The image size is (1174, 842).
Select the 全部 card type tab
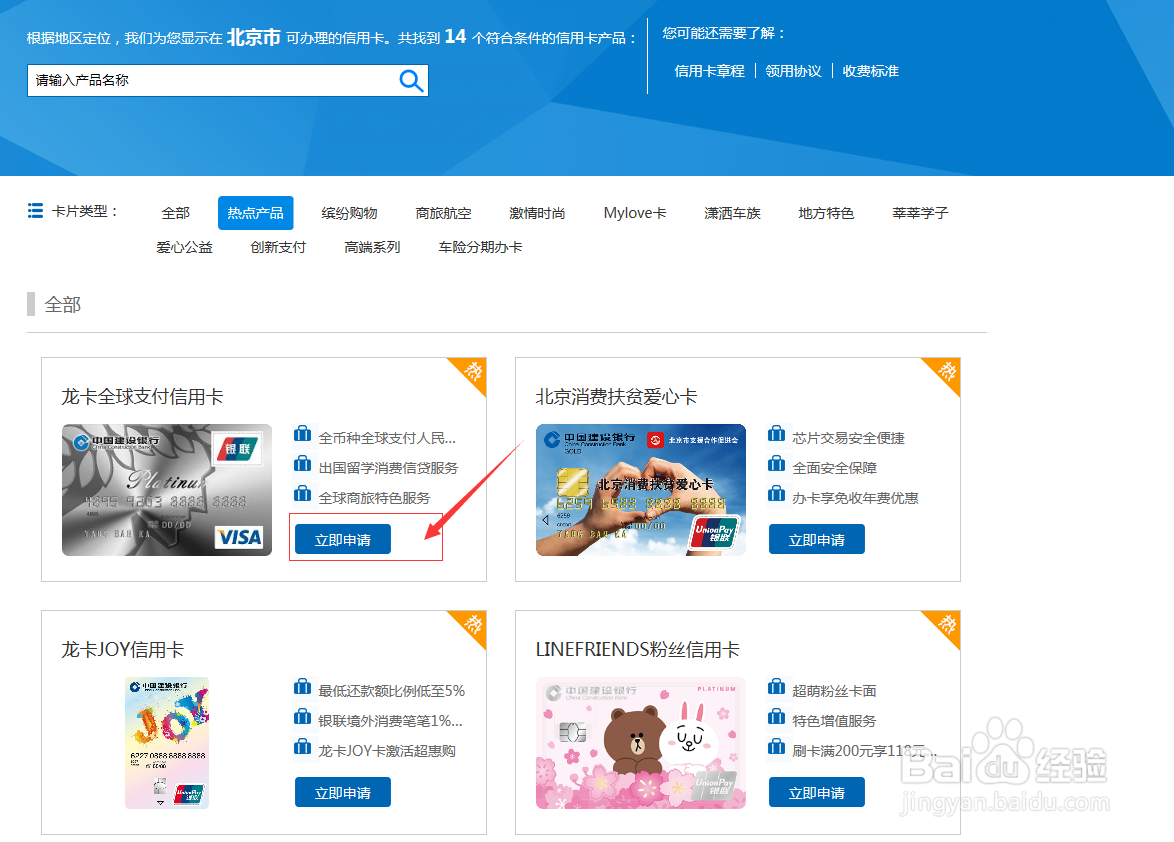pyautogui.click(x=176, y=213)
